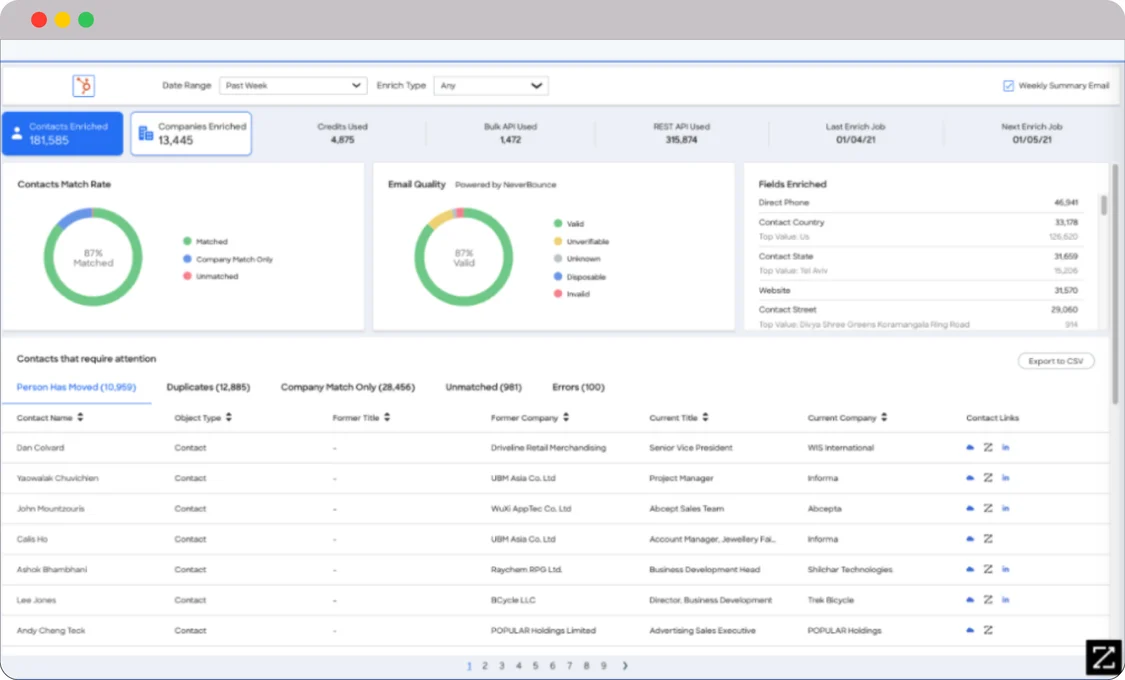Enable the Weekly Summary Email checkbox
1125x680 pixels.
1009,85
